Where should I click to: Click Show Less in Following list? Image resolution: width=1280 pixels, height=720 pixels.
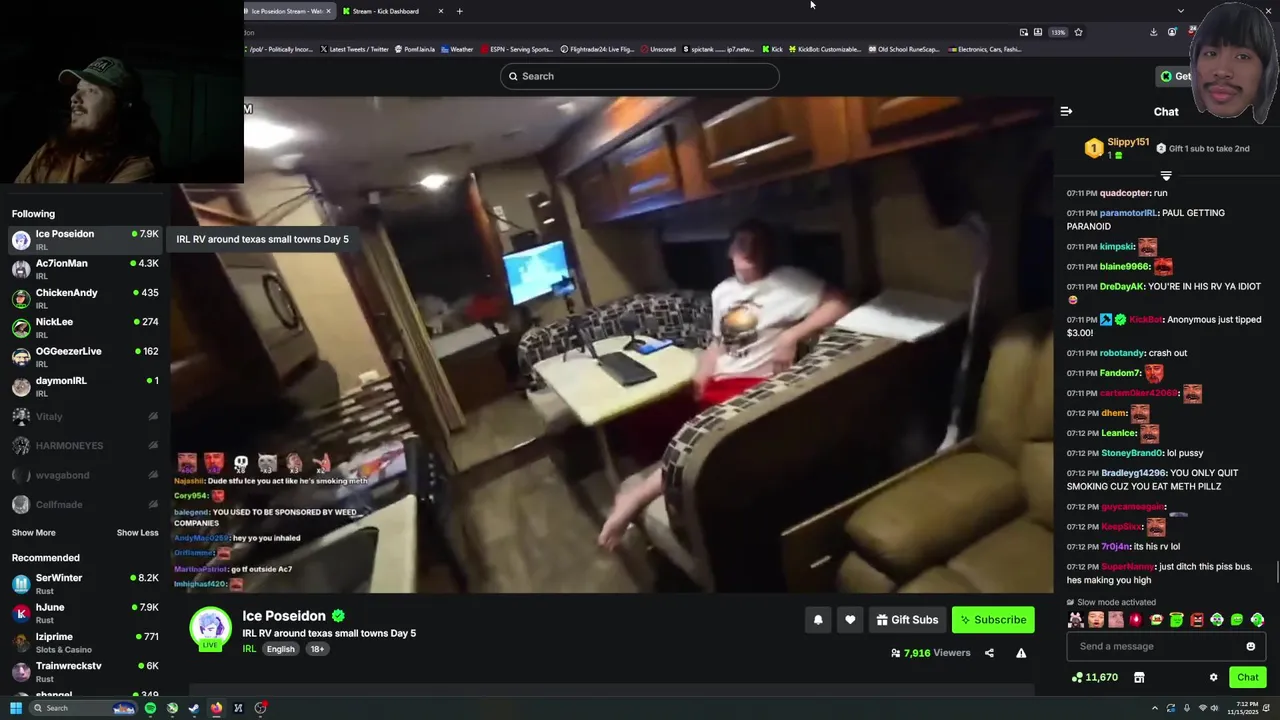pyautogui.click(x=137, y=533)
